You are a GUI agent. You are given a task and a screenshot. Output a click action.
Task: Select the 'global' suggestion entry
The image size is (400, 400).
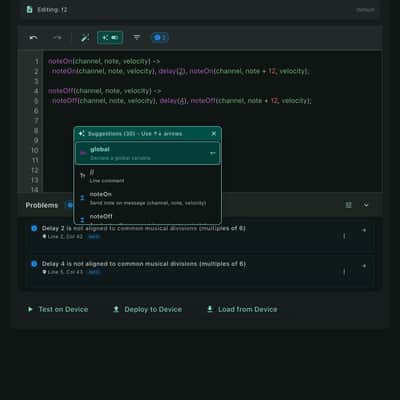pyautogui.click(x=147, y=153)
